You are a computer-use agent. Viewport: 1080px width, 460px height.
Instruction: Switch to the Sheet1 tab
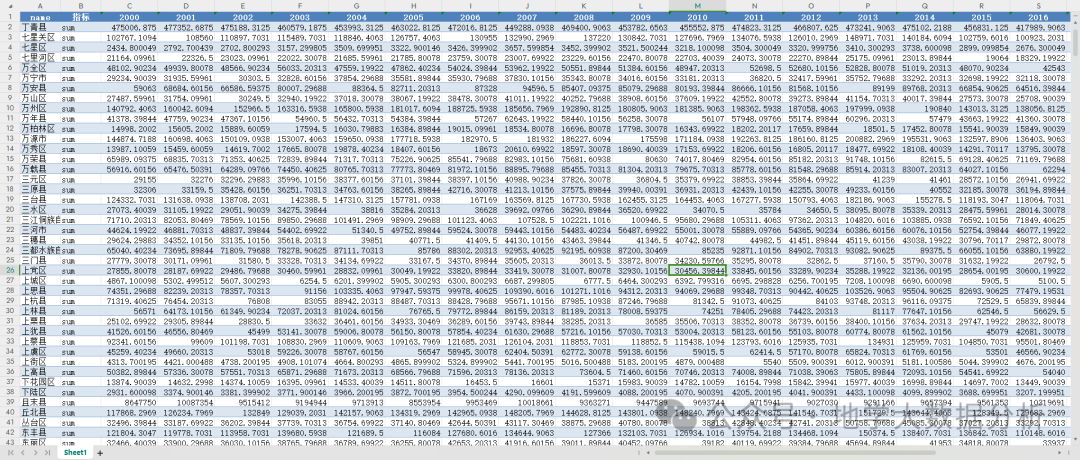click(x=75, y=453)
